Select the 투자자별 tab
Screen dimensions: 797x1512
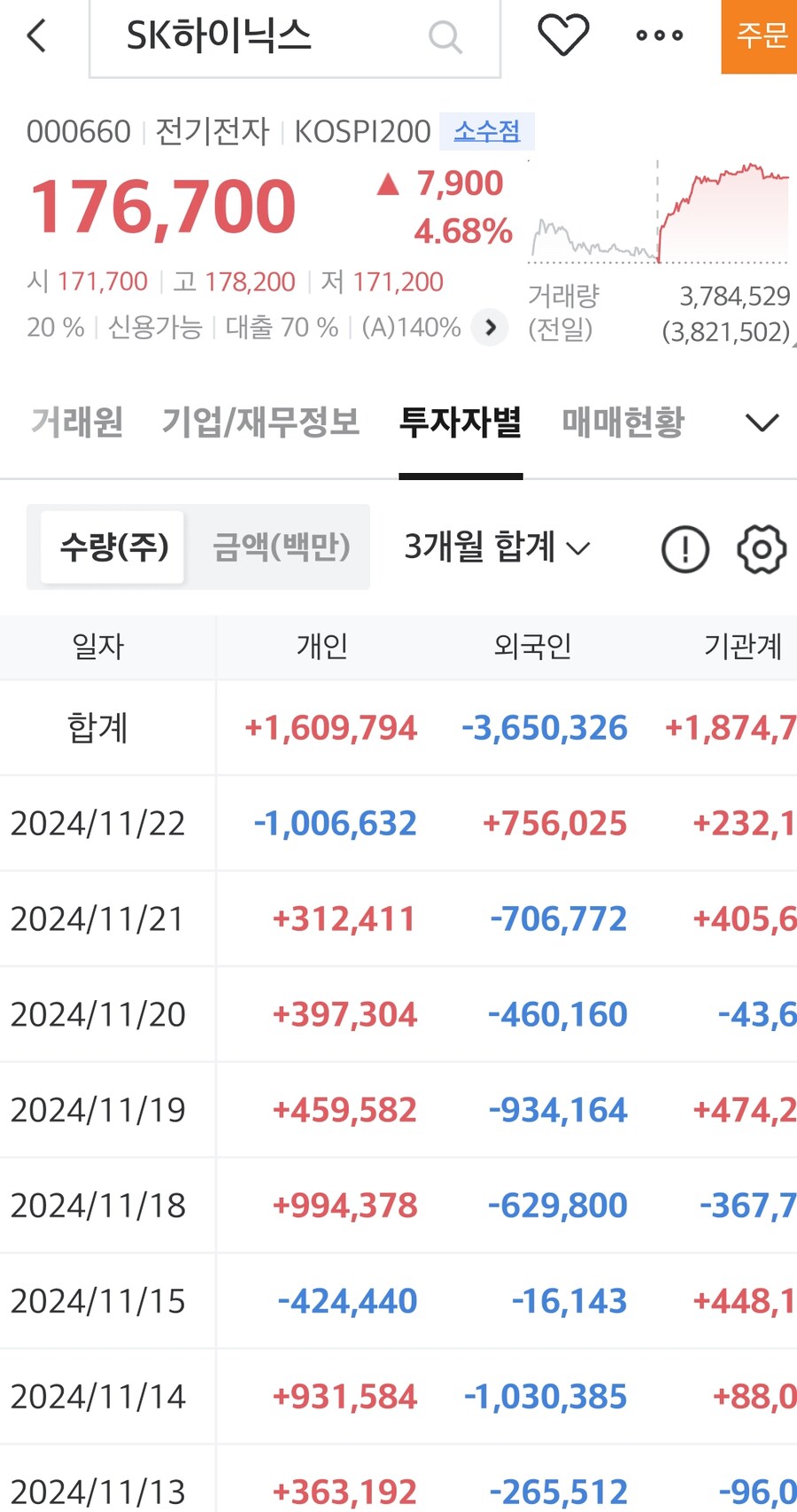coord(460,422)
